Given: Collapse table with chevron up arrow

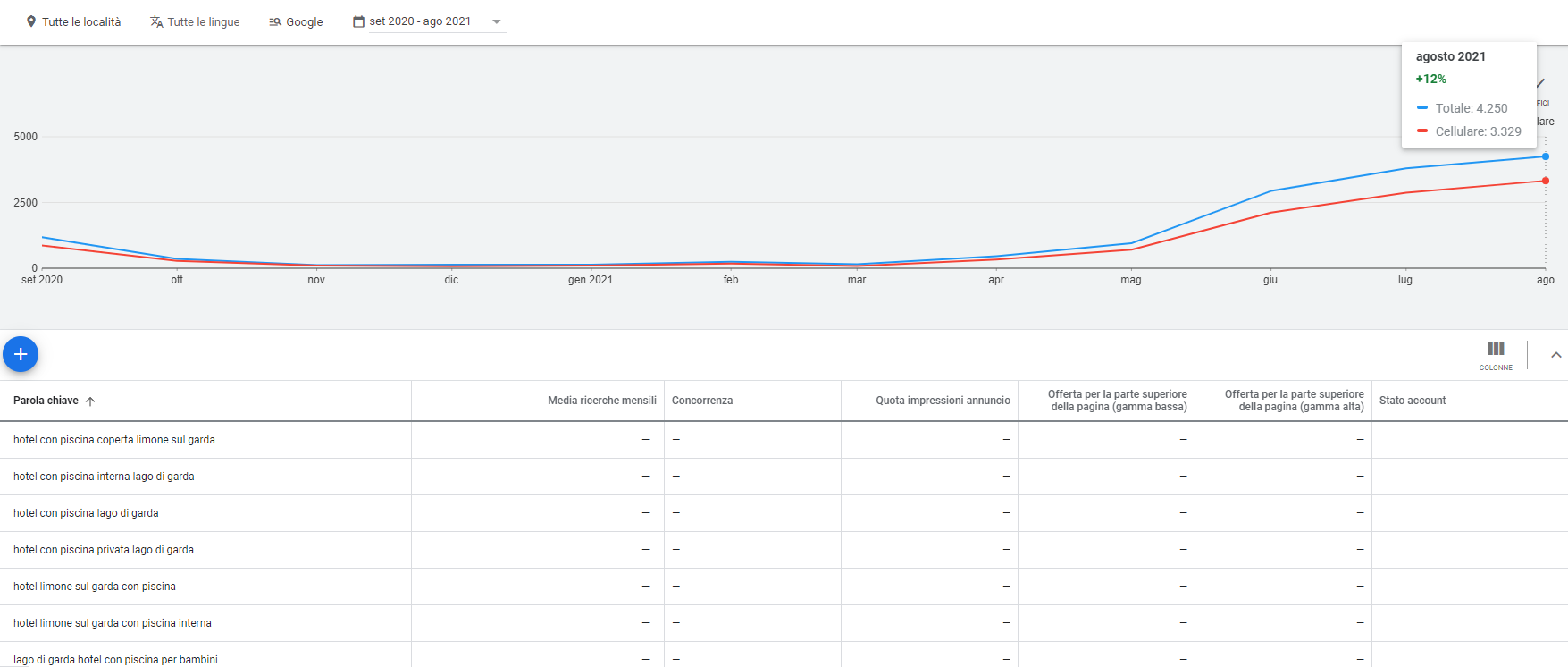Looking at the screenshot, I should pos(1555,355).
